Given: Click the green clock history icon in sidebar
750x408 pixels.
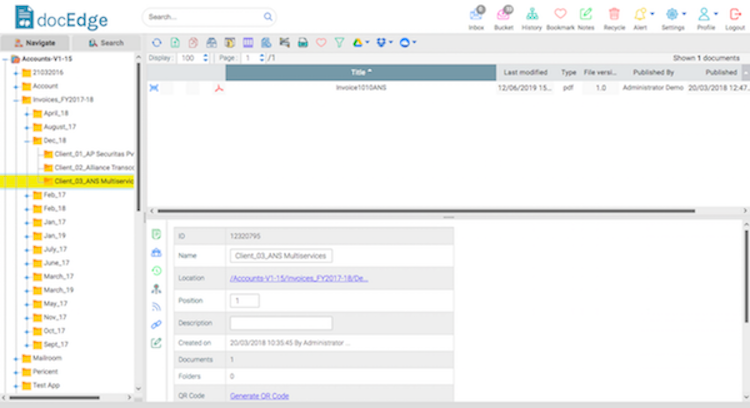Looking at the screenshot, I should (x=156, y=271).
